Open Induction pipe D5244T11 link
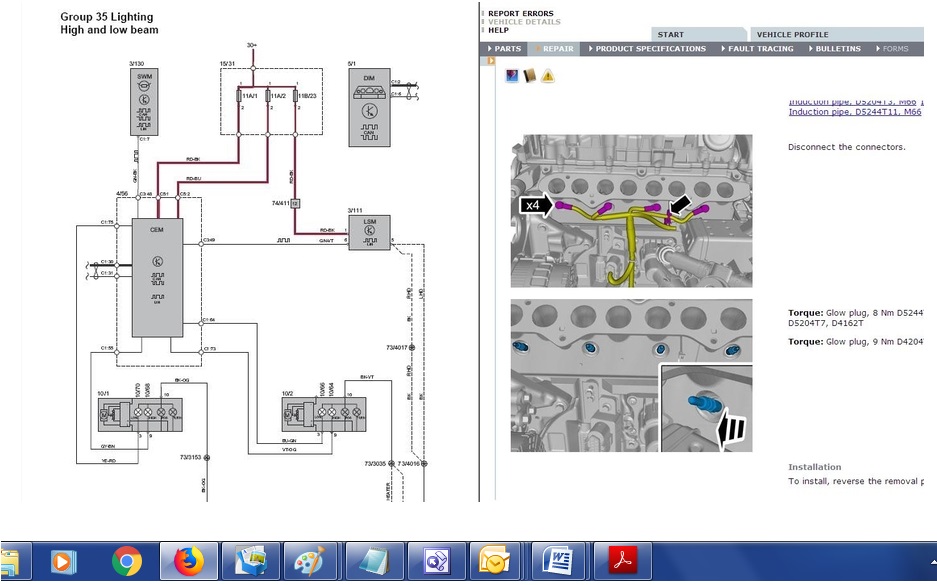 point(854,112)
